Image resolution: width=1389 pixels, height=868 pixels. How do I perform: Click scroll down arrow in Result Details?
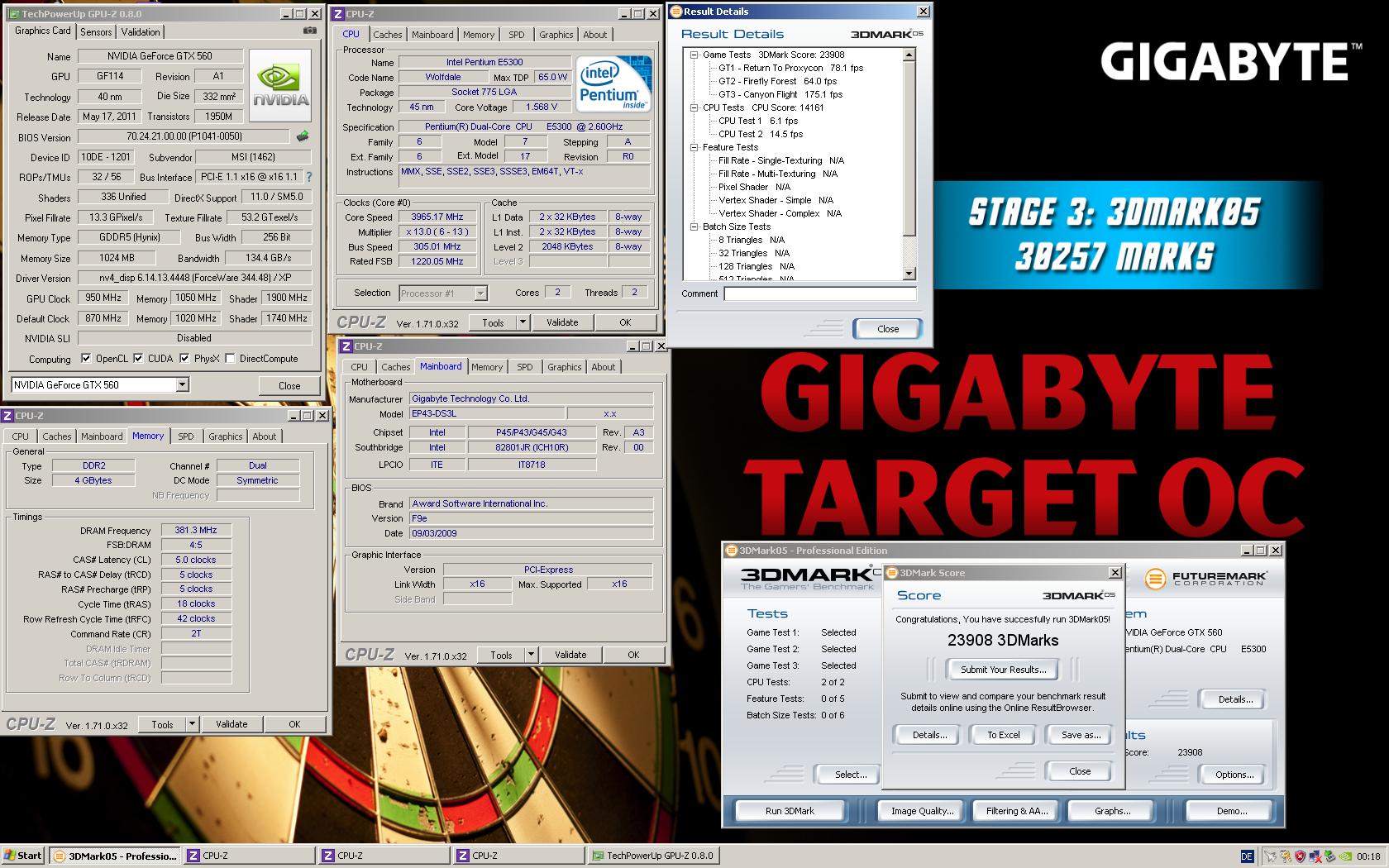click(909, 274)
